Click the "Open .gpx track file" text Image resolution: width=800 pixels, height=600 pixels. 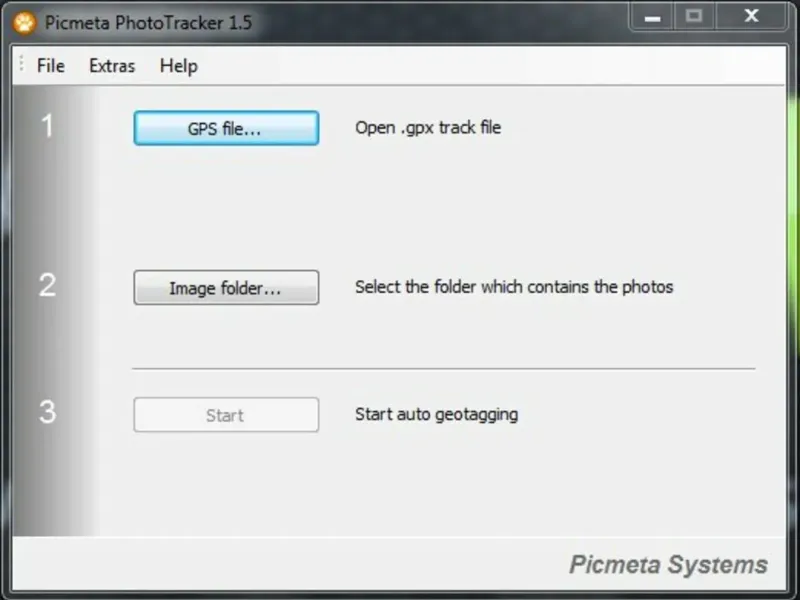[x=428, y=128]
